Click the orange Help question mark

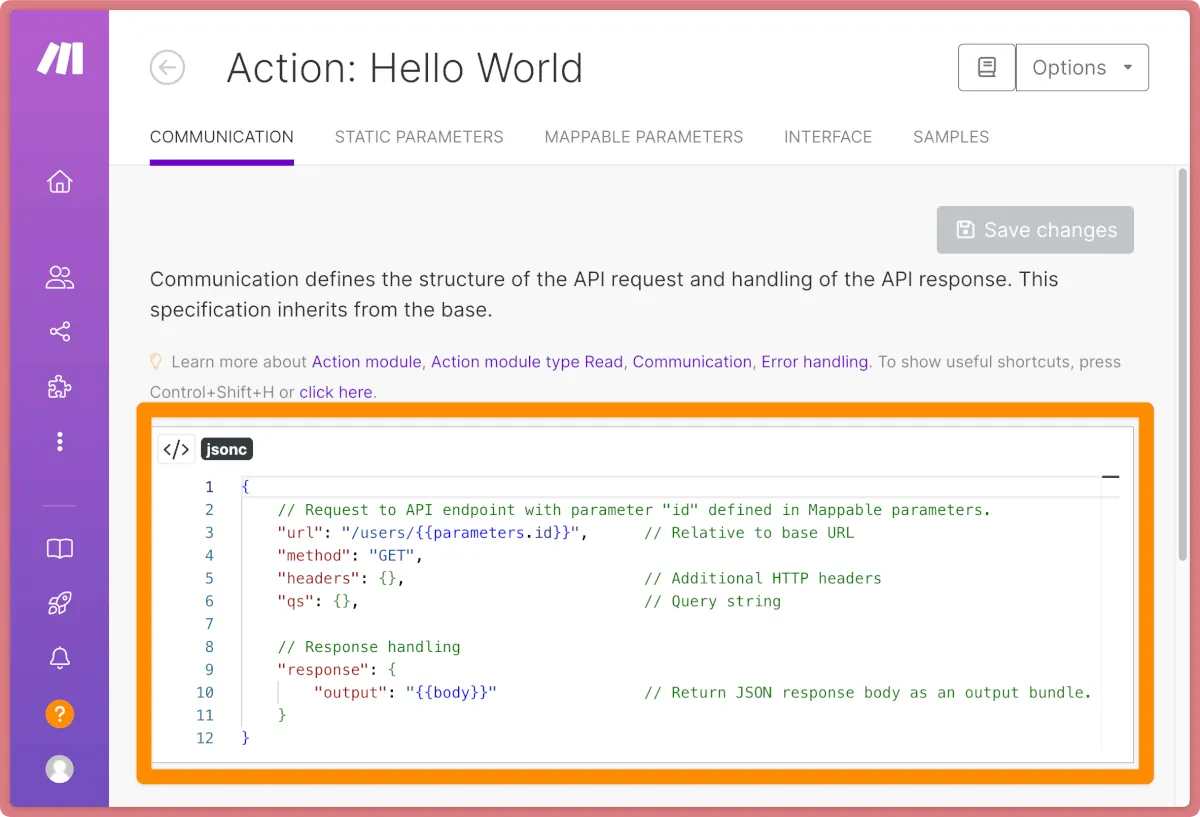point(60,714)
